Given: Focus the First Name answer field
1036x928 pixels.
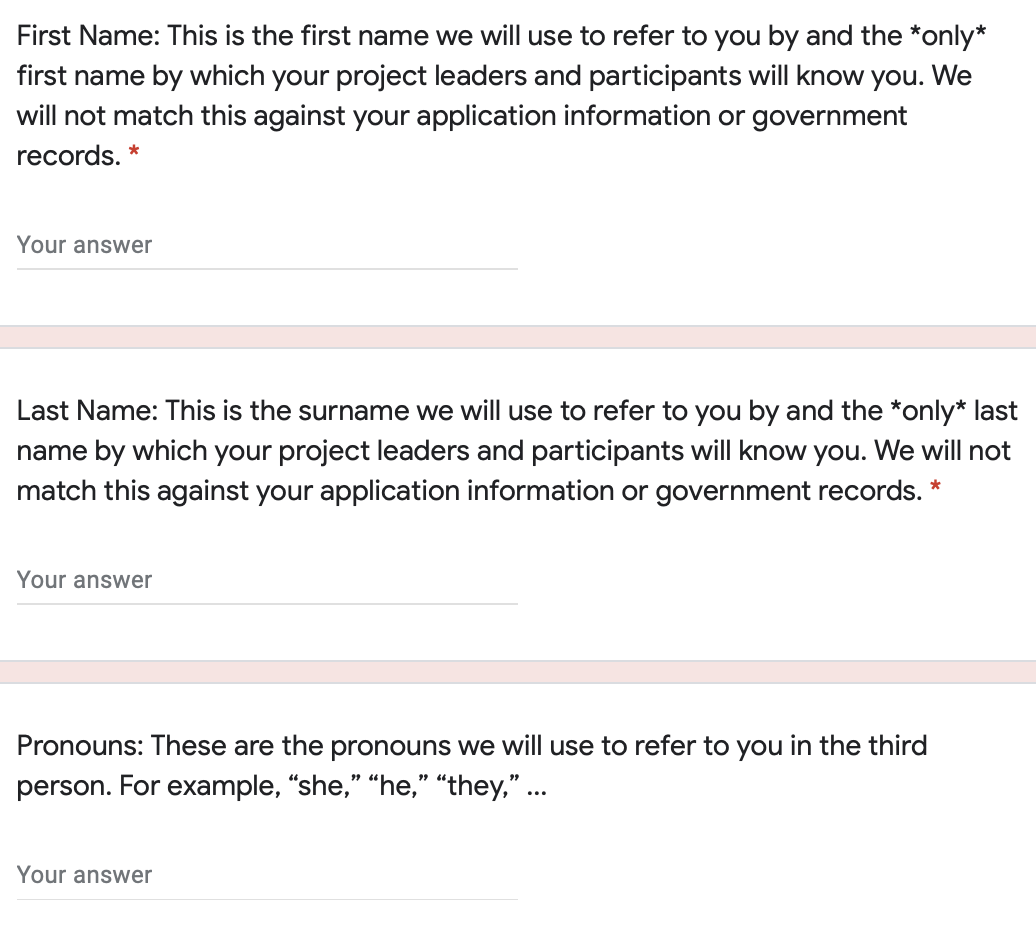Looking at the screenshot, I should pyautogui.click(x=267, y=245).
